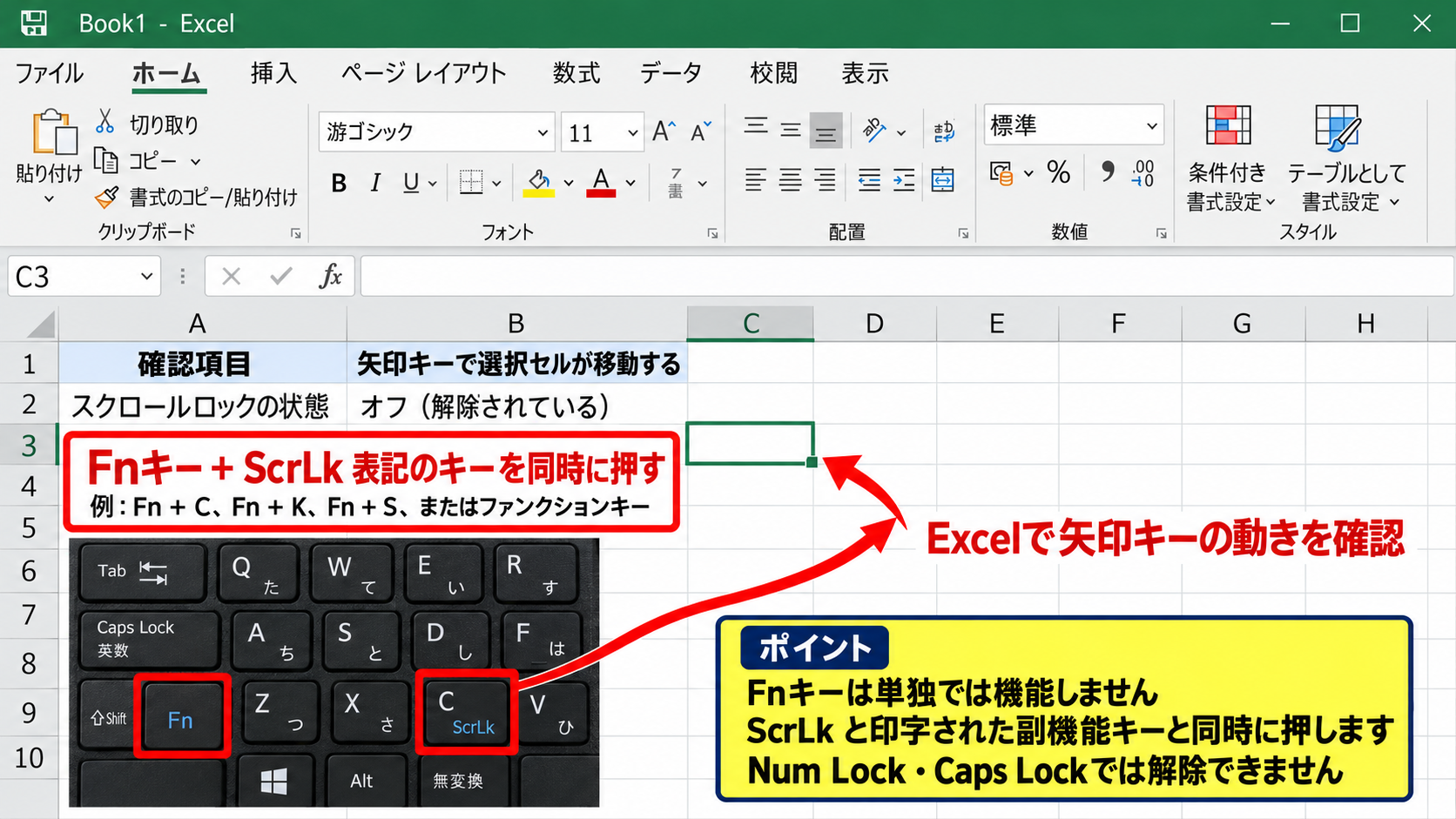Increase indent in alignment group
The width and height of the screenshot is (1456, 819).
[x=905, y=180]
